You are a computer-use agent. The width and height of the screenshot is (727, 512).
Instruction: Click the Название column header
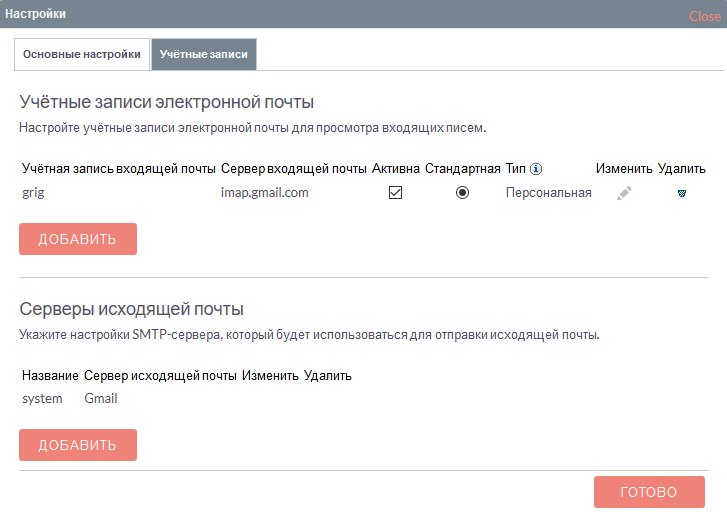pyautogui.click(x=50, y=376)
